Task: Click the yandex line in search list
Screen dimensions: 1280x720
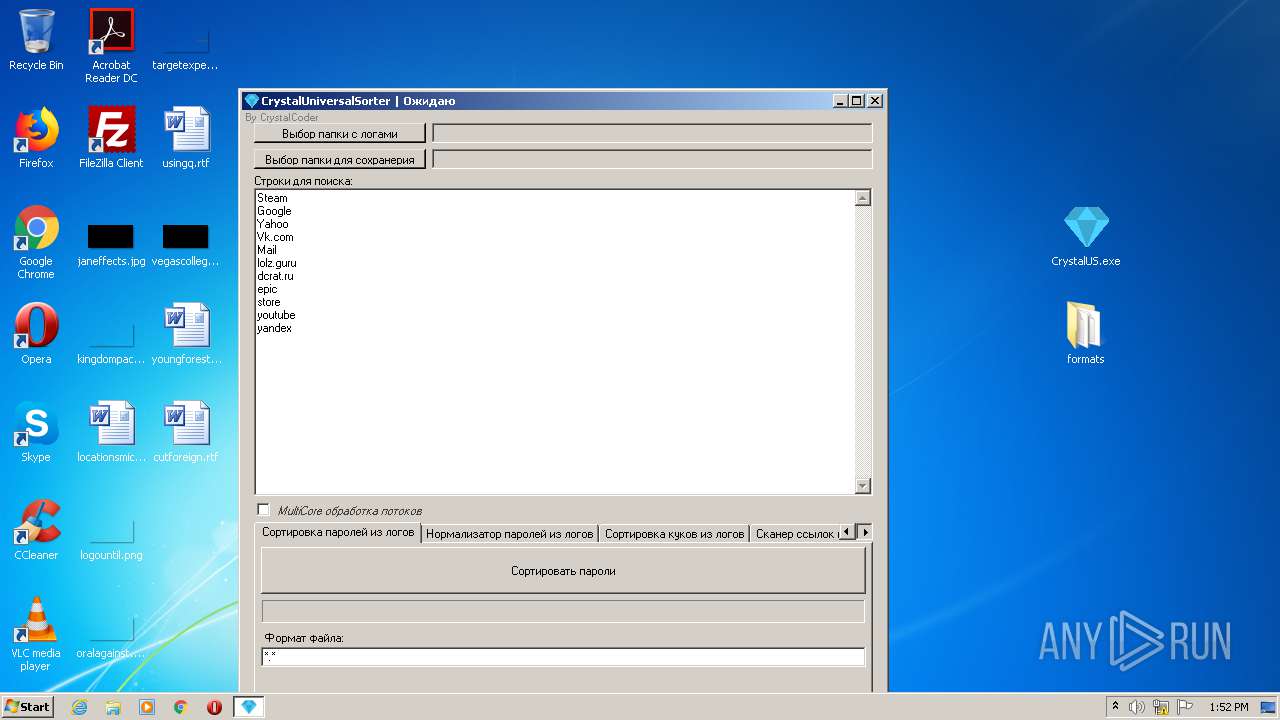Action: point(274,328)
